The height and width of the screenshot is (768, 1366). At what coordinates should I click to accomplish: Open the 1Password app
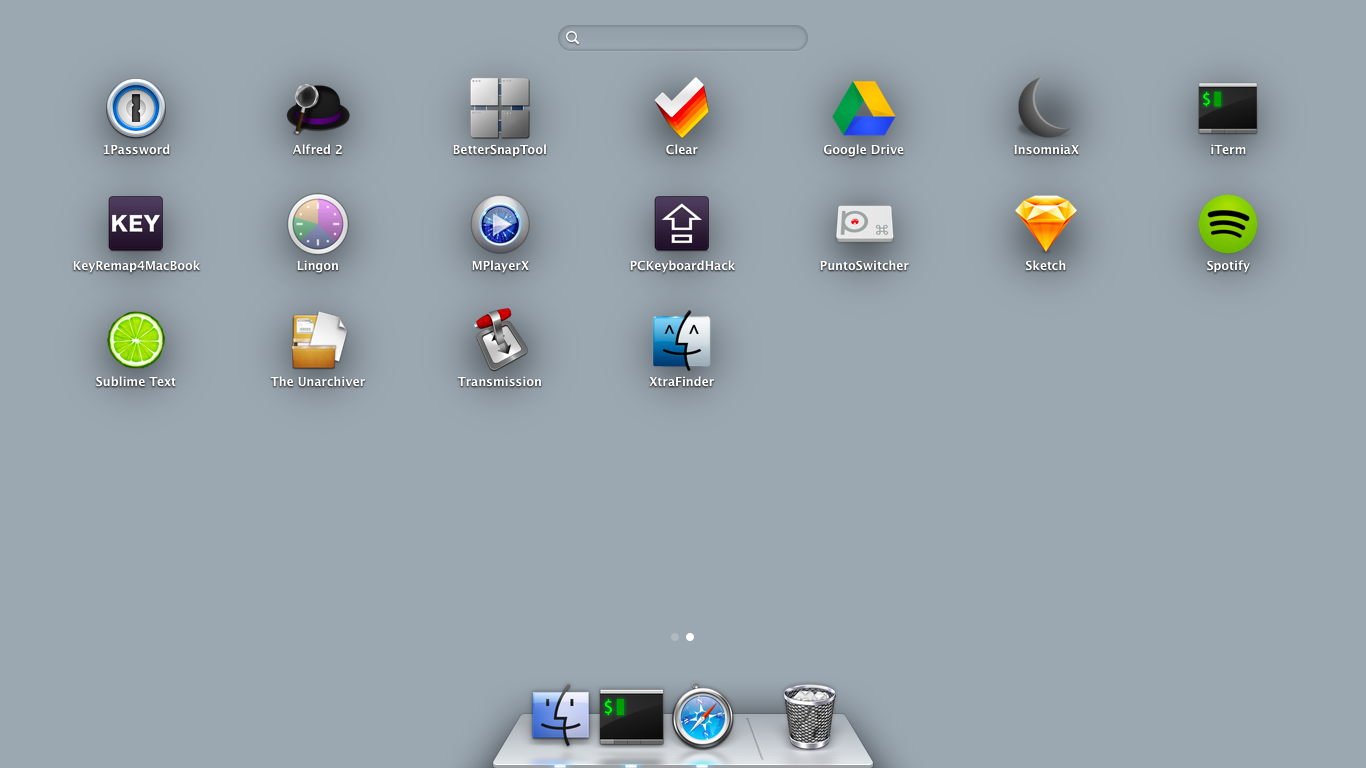point(136,108)
